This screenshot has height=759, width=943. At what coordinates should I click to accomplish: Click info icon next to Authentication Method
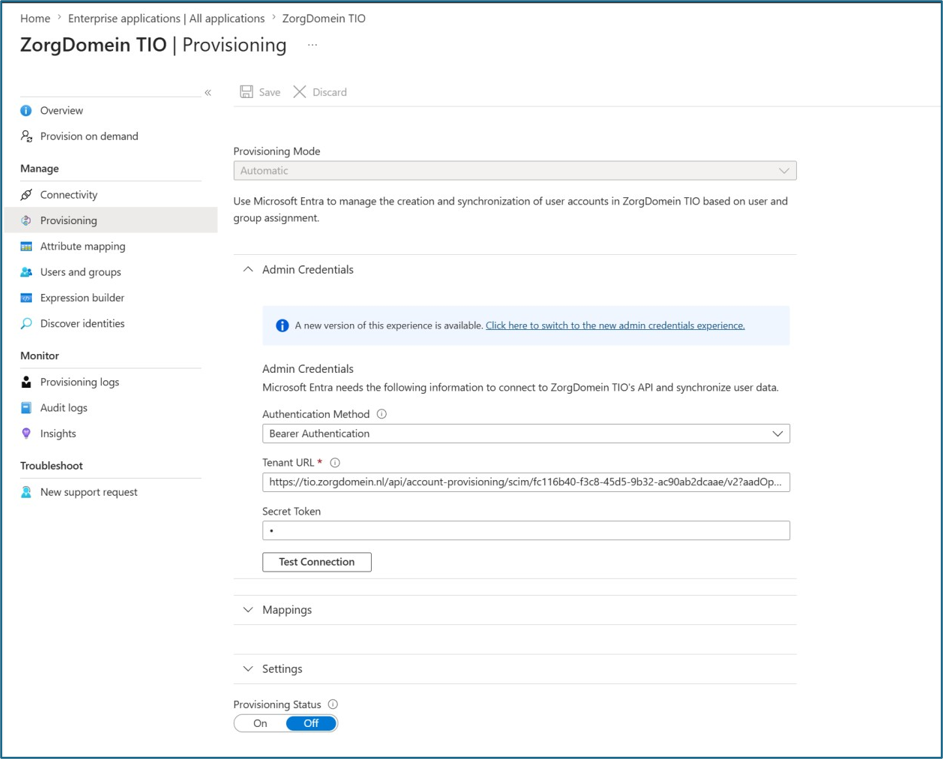(381, 414)
